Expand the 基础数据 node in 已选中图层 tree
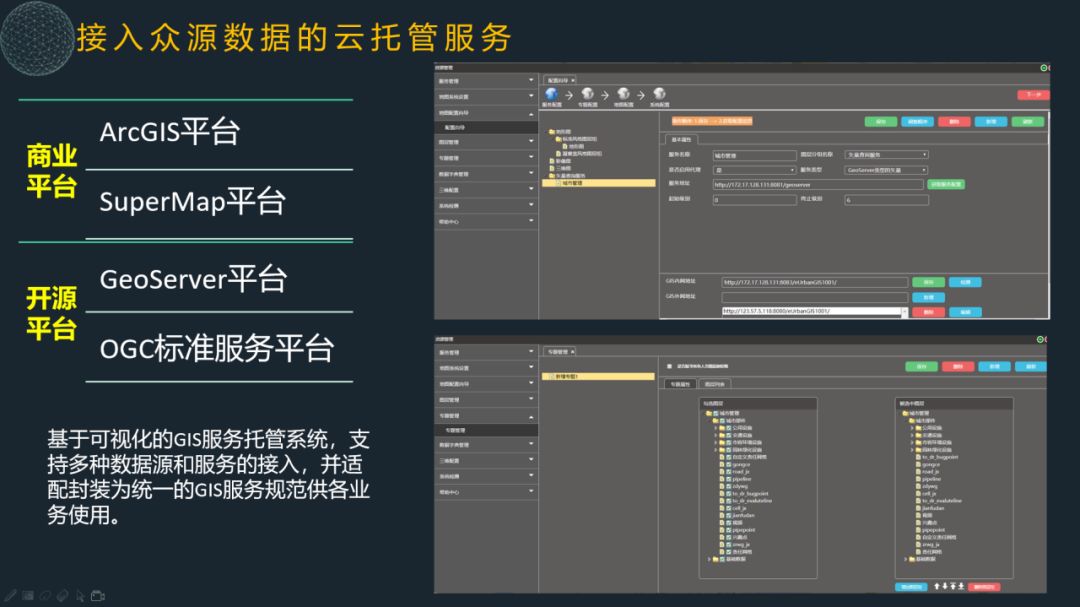The height and width of the screenshot is (607, 1080). [x=906, y=559]
